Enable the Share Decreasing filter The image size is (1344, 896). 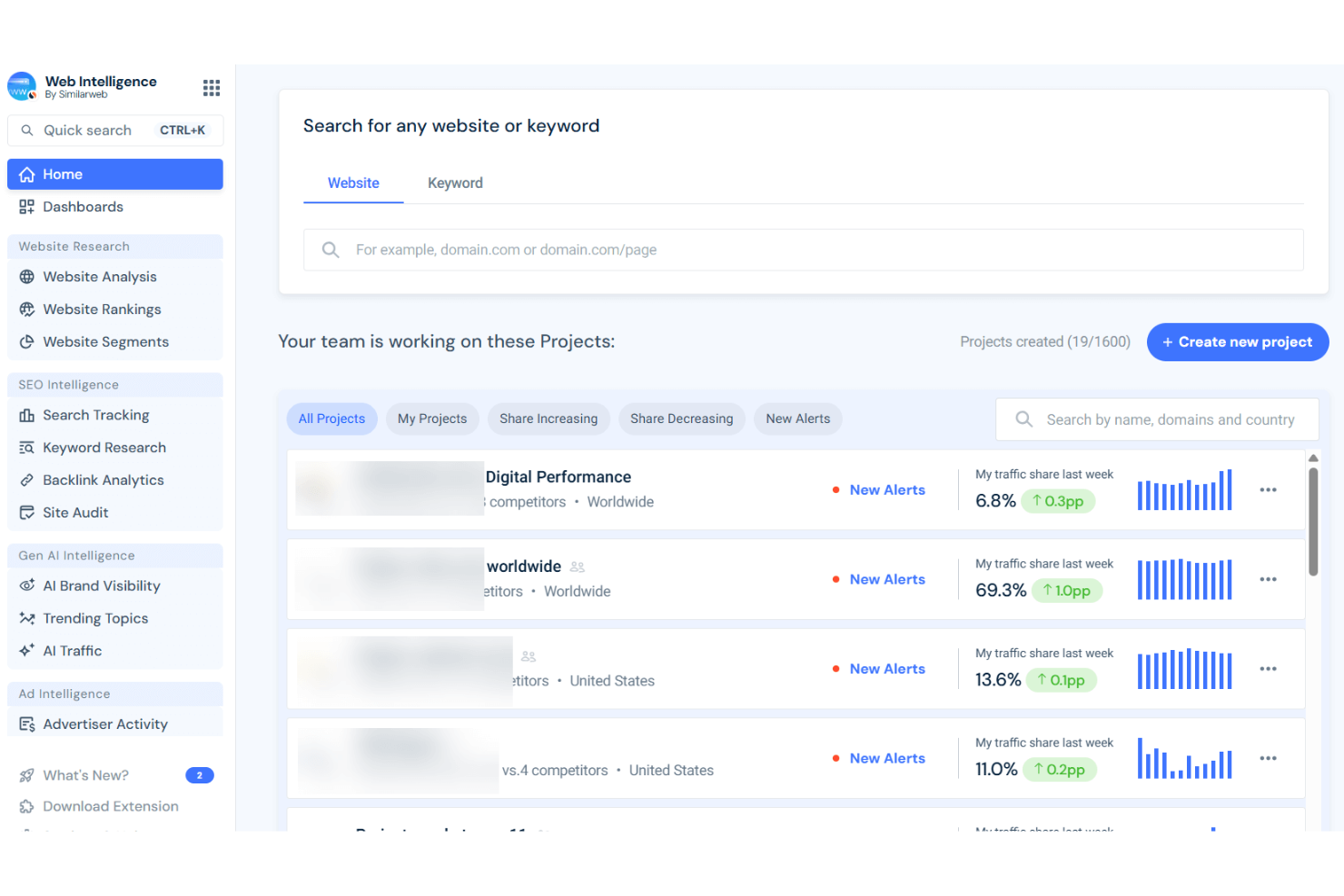coord(682,418)
